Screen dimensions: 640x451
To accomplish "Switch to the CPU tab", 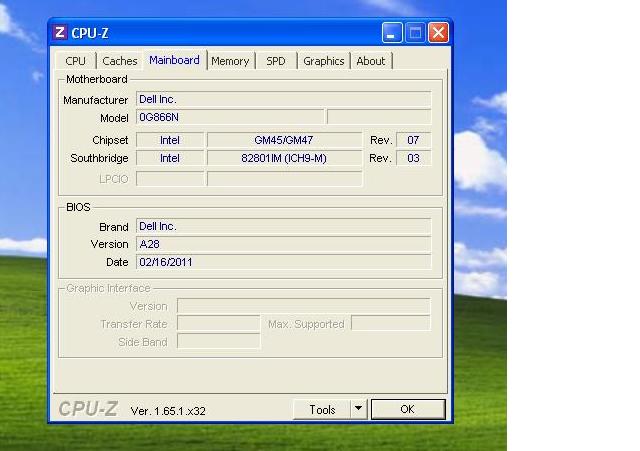I will (x=76, y=61).
